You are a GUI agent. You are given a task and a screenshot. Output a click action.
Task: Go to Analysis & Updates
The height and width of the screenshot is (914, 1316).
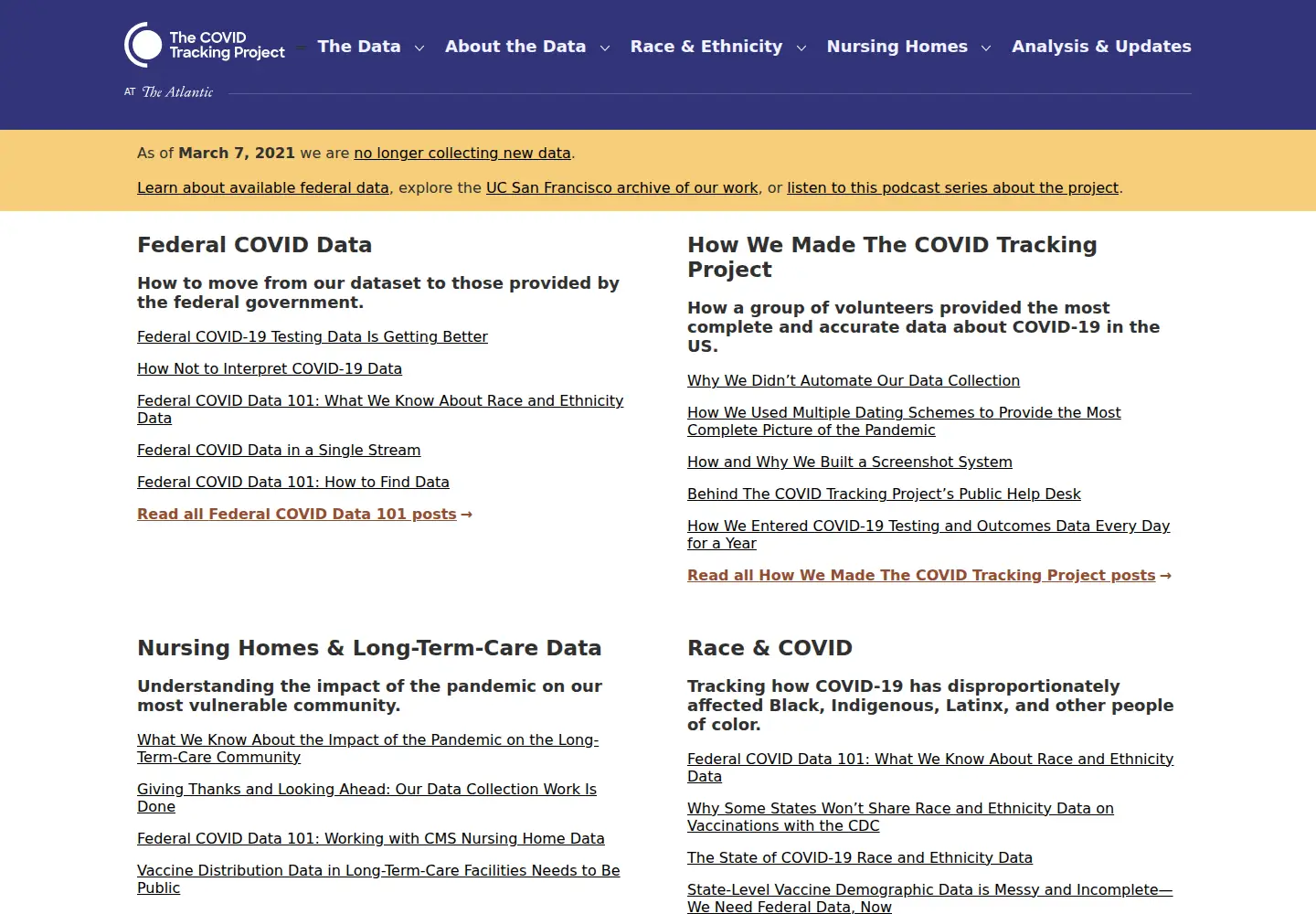click(1101, 47)
